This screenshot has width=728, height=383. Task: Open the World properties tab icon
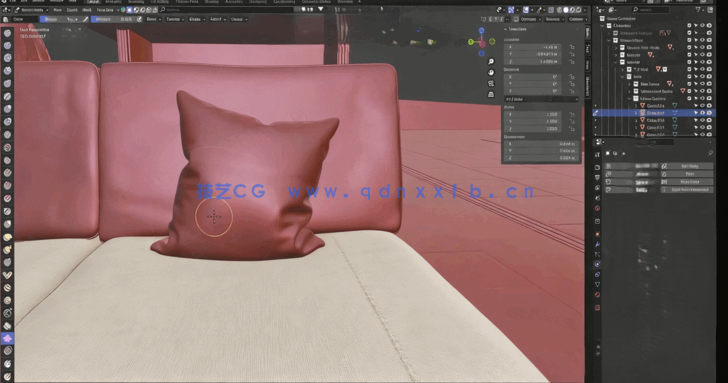(598, 208)
